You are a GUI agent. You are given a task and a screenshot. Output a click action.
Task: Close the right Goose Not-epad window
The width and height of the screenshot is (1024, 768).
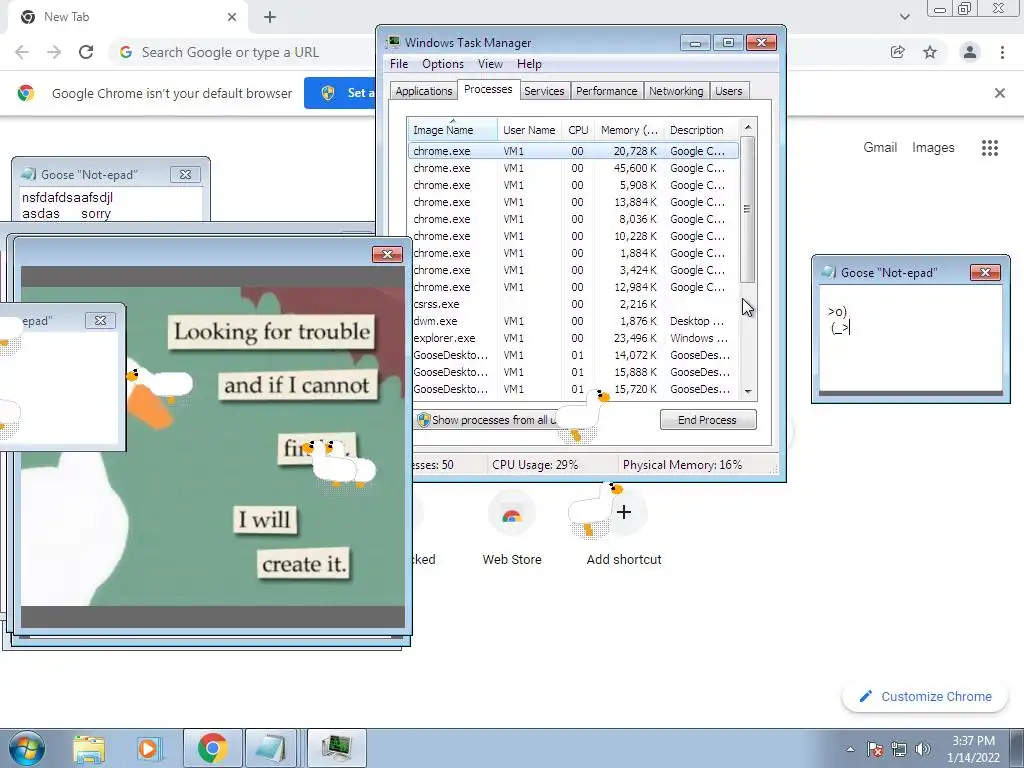pyautogui.click(x=985, y=272)
